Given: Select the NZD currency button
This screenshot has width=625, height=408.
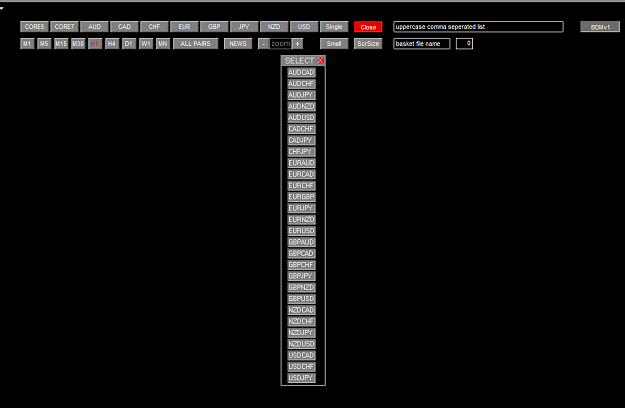Looking at the screenshot, I should pos(274,27).
